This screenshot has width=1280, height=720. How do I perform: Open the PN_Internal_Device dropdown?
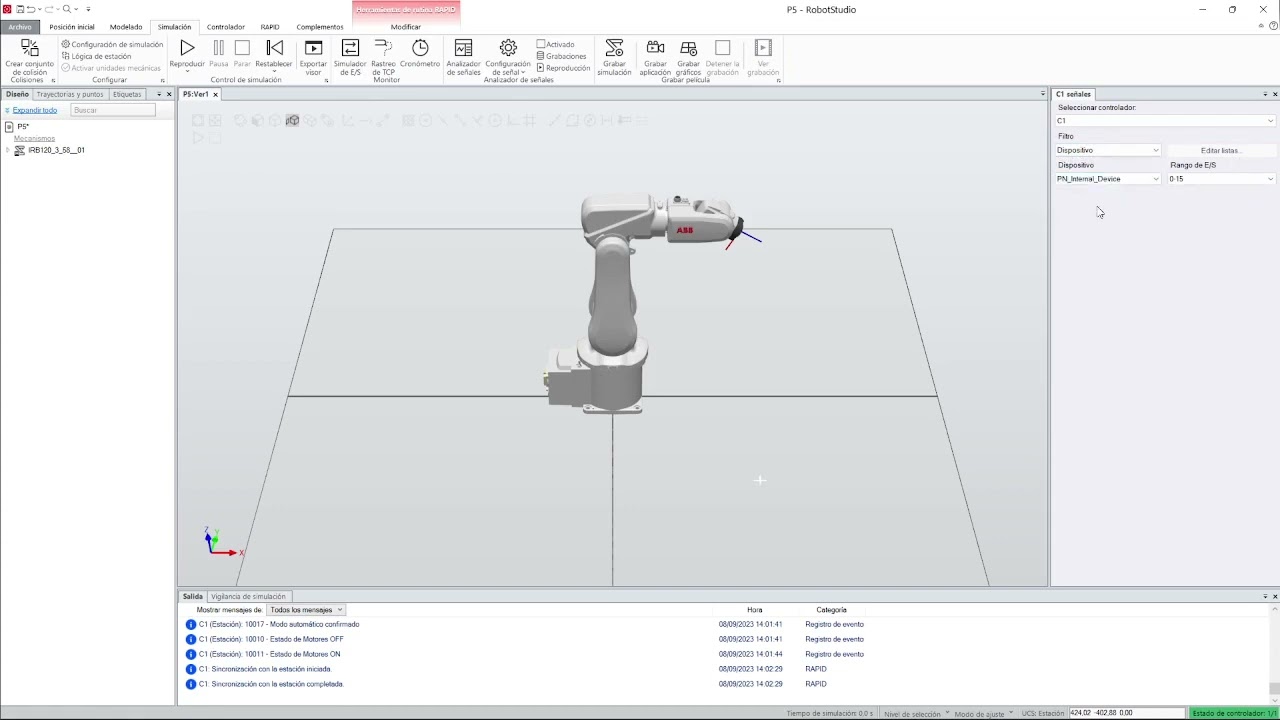point(1108,179)
